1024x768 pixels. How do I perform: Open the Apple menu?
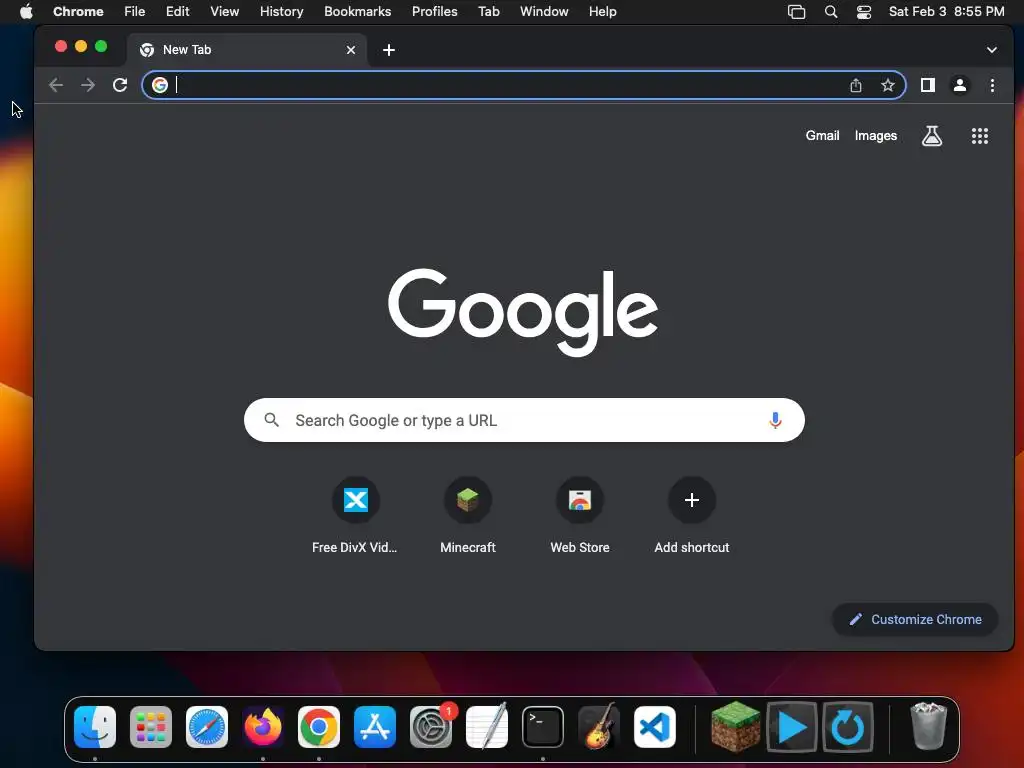click(x=26, y=12)
